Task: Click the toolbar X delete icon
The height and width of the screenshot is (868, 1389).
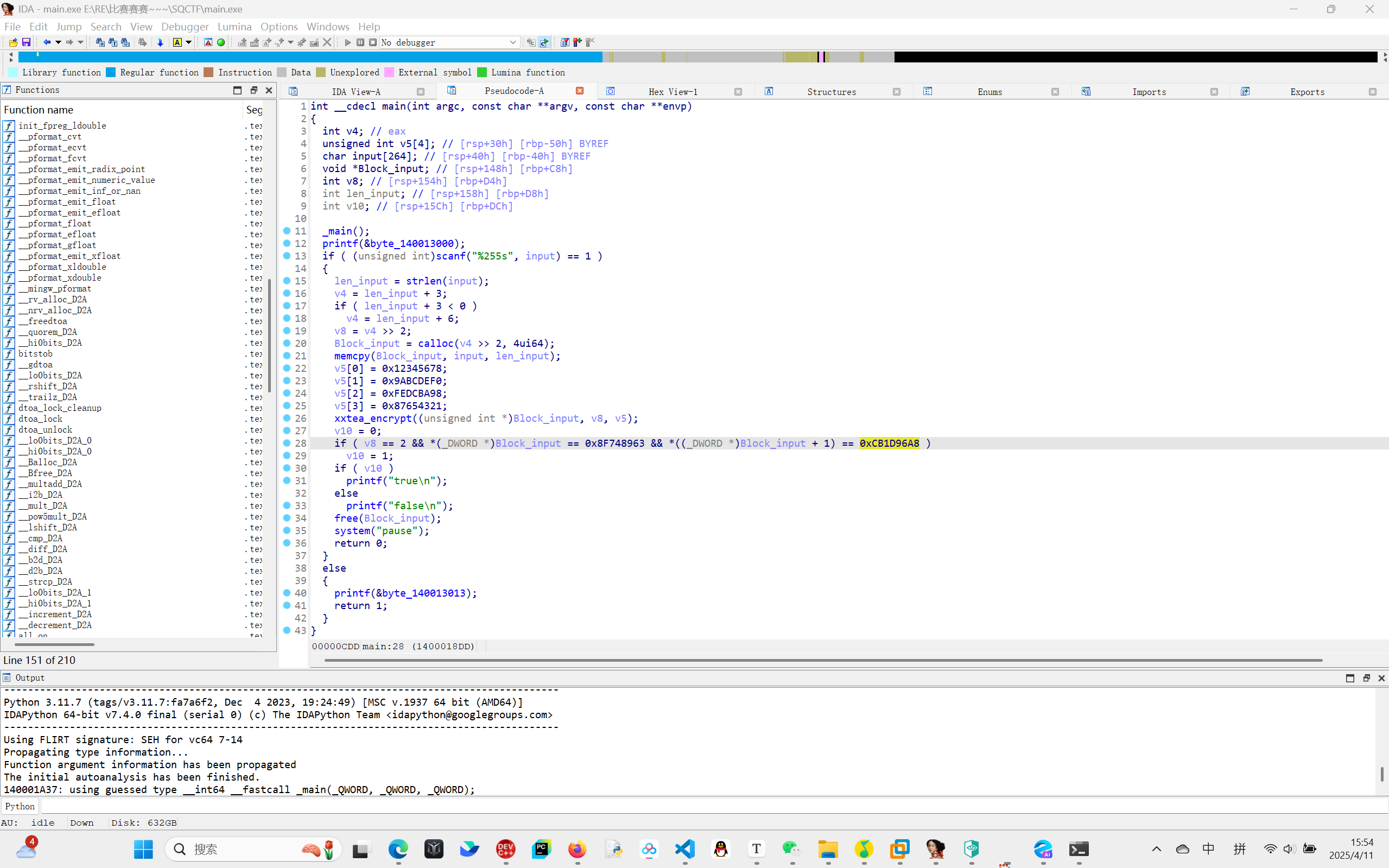Action: coord(327,42)
